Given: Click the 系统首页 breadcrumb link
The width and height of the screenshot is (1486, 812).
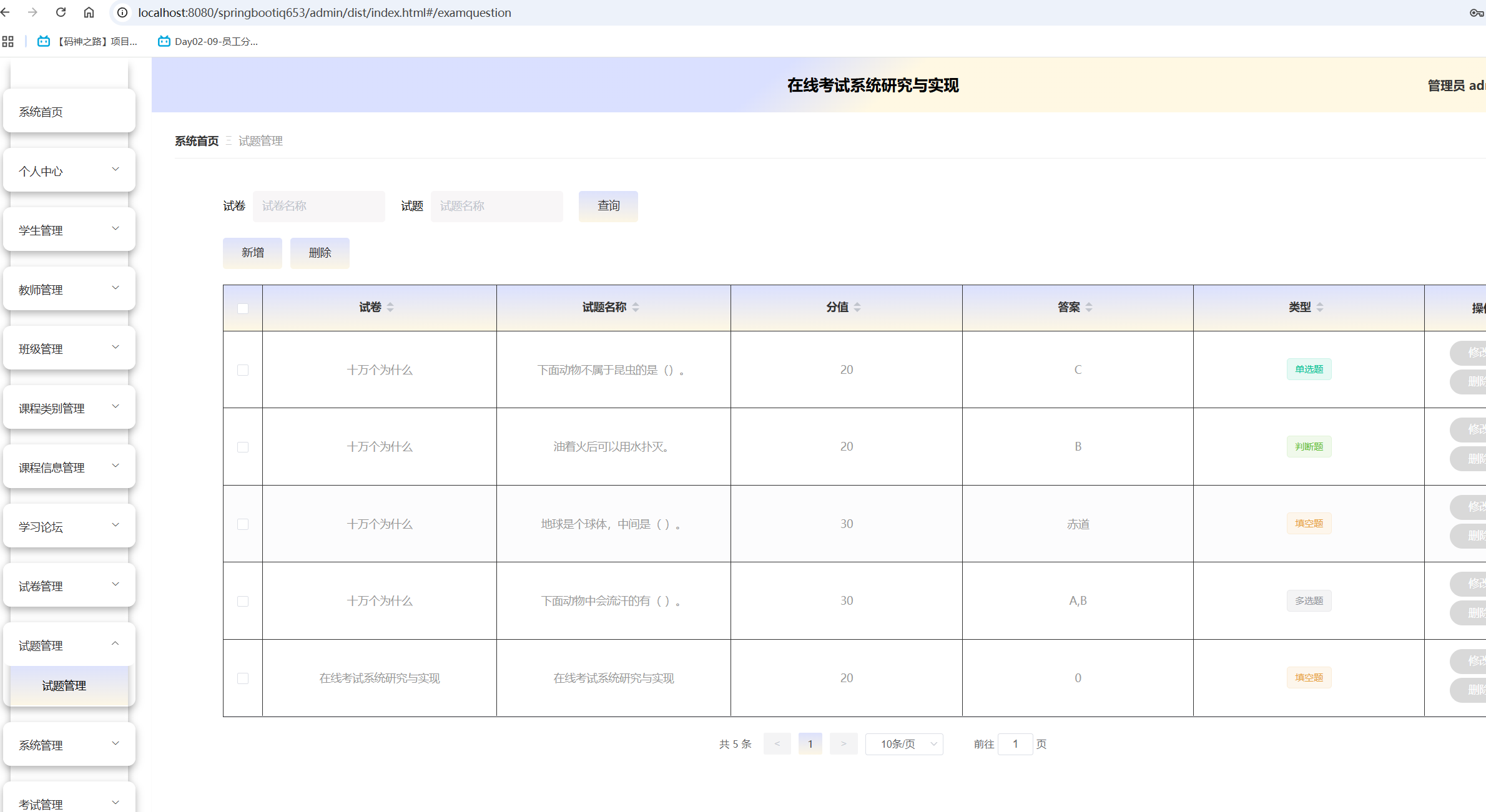Looking at the screenshot, I should pos(197,141).
